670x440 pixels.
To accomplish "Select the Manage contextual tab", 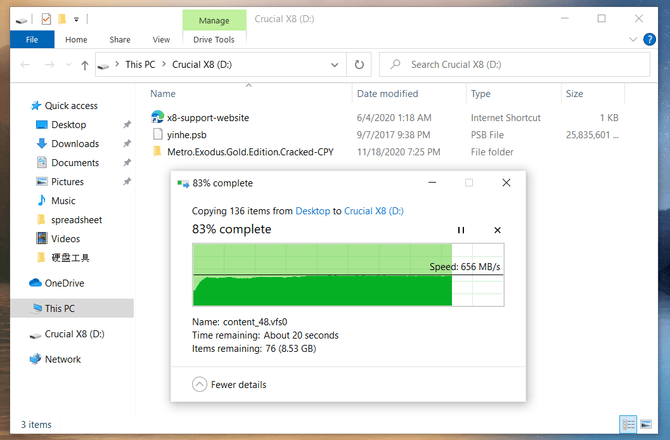I will [214, 21].
